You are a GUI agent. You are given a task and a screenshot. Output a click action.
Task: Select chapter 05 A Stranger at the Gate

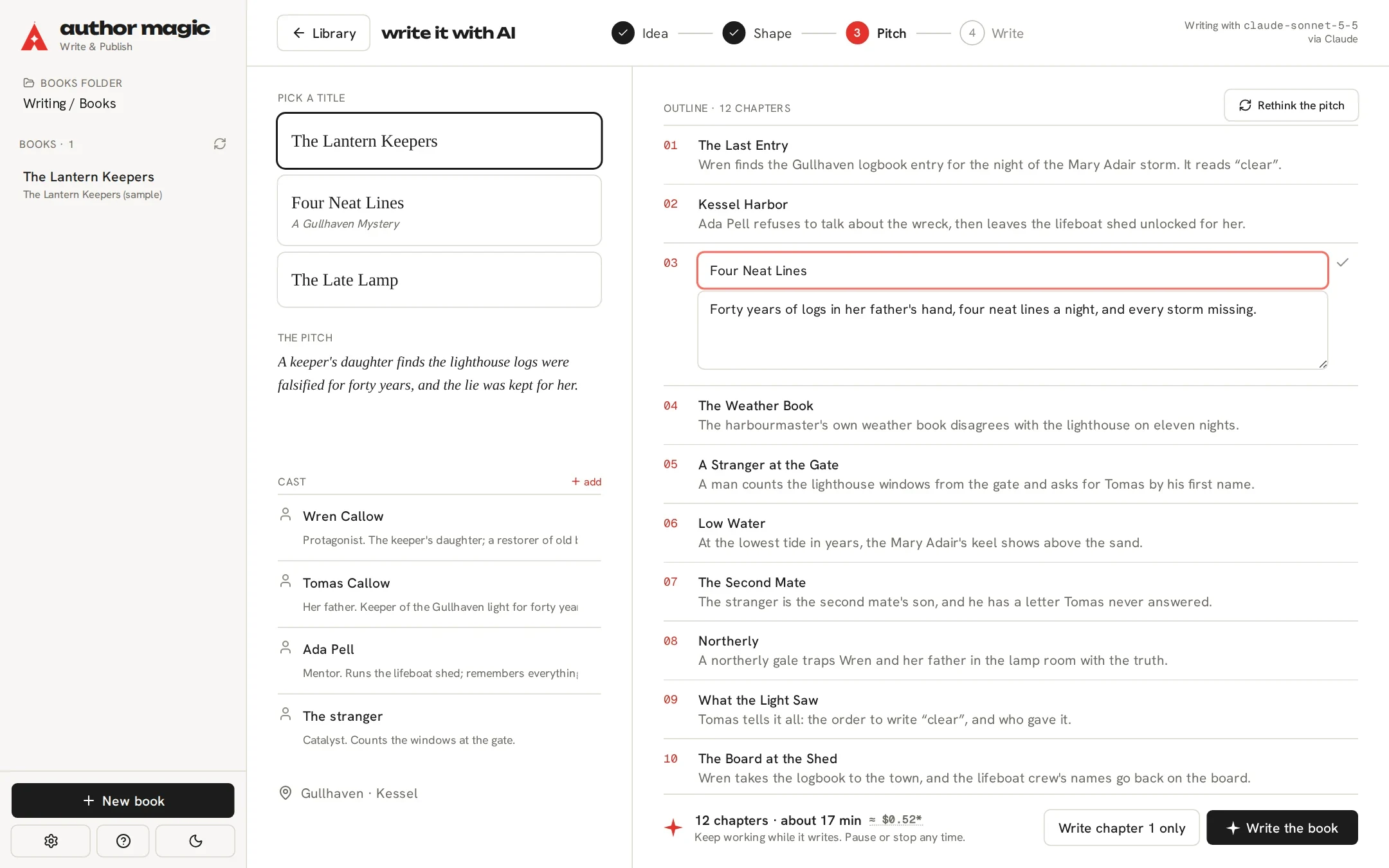pyautogui.click(x=1011, y=475)
